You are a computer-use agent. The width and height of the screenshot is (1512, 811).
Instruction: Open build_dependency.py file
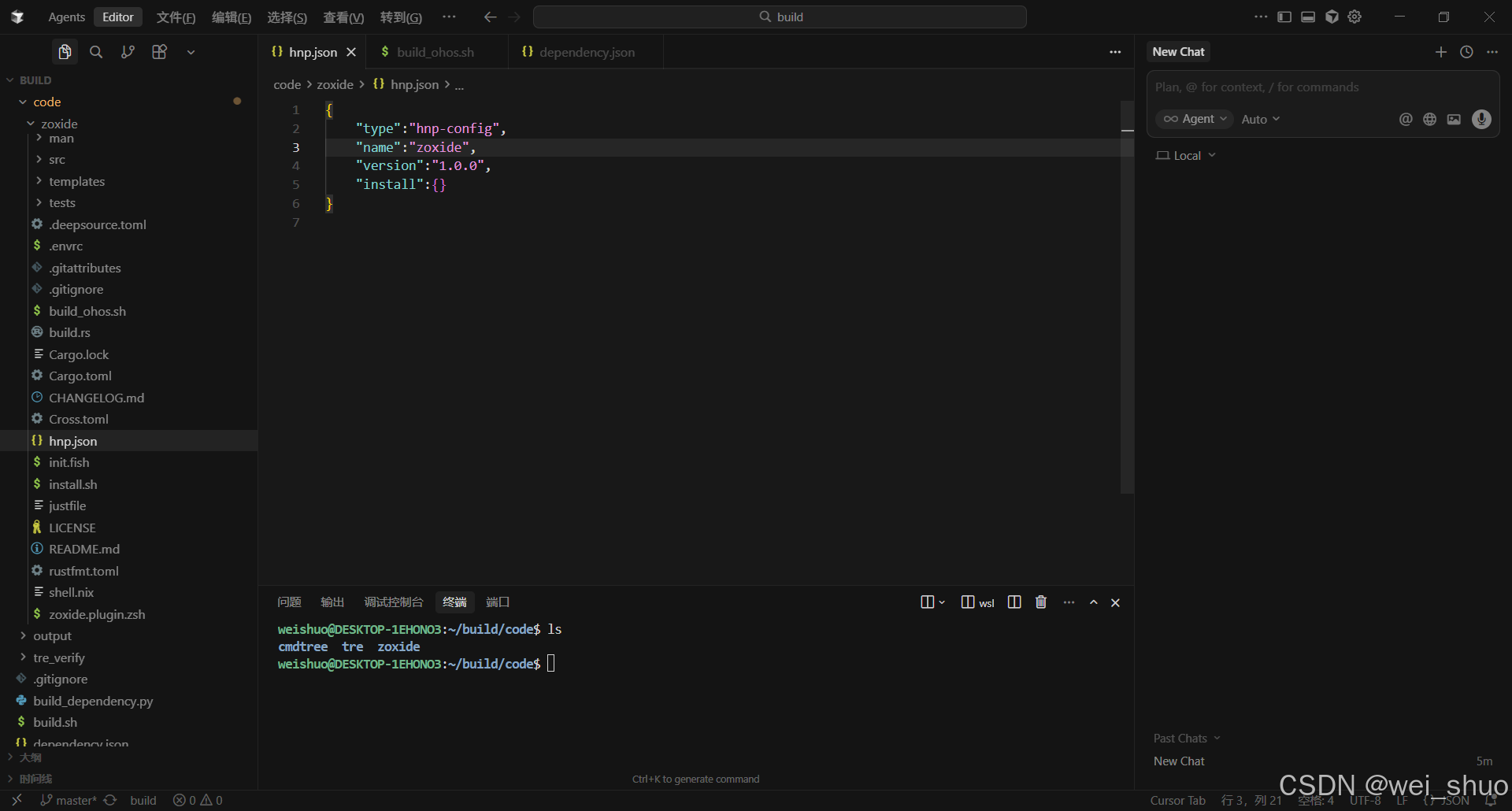coord(93,701)
